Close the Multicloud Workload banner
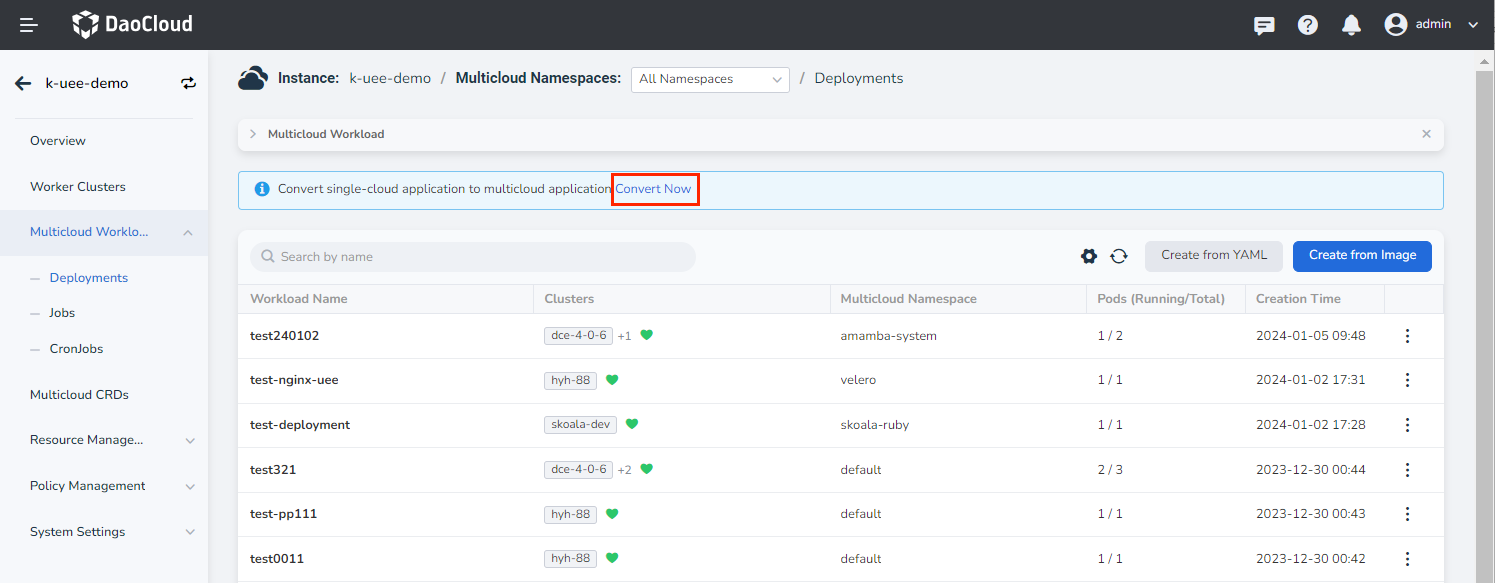 click(x=1426, y=134)
